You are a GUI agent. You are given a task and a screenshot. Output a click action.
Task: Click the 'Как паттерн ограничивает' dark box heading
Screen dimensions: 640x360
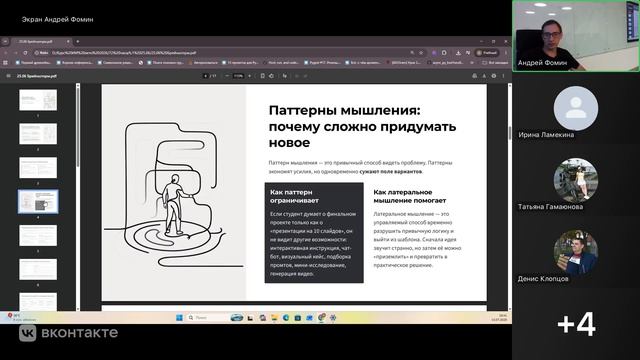(294, 196)
